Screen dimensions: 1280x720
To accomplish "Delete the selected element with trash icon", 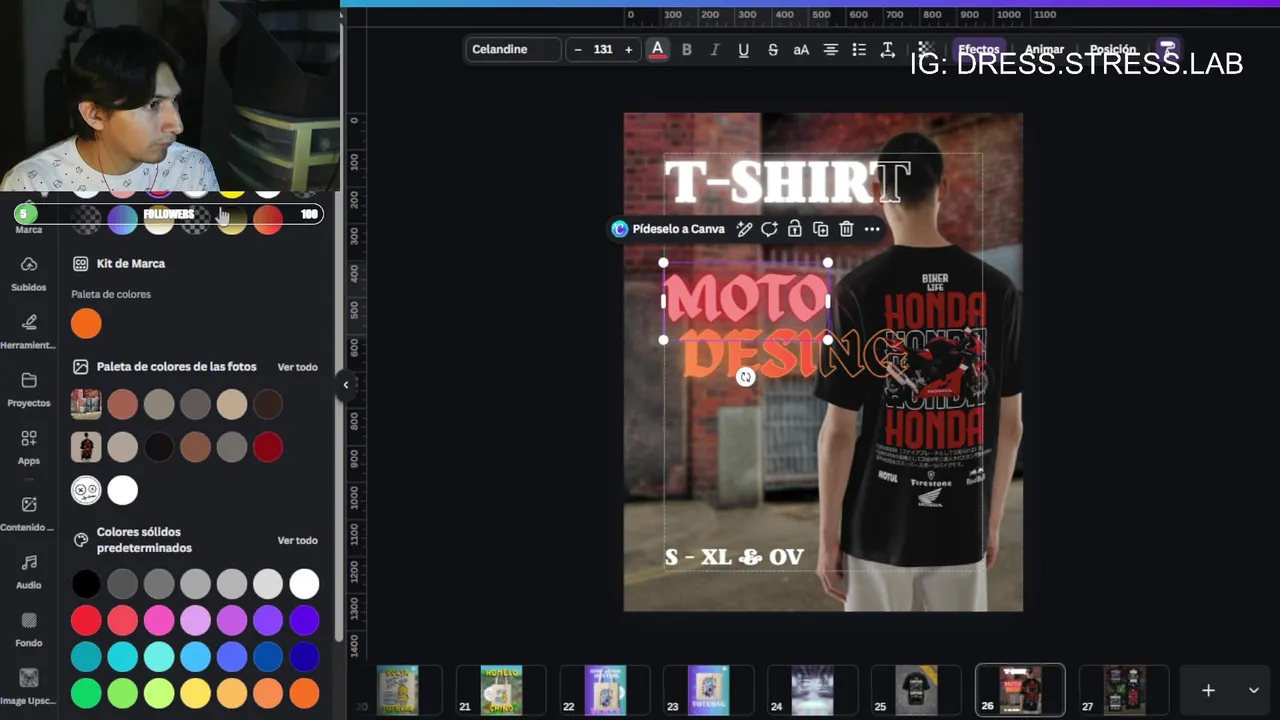I will pos(846,229).
